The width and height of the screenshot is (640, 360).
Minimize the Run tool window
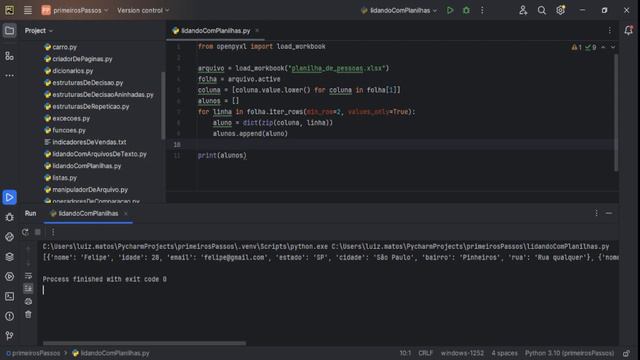point(609,213)
